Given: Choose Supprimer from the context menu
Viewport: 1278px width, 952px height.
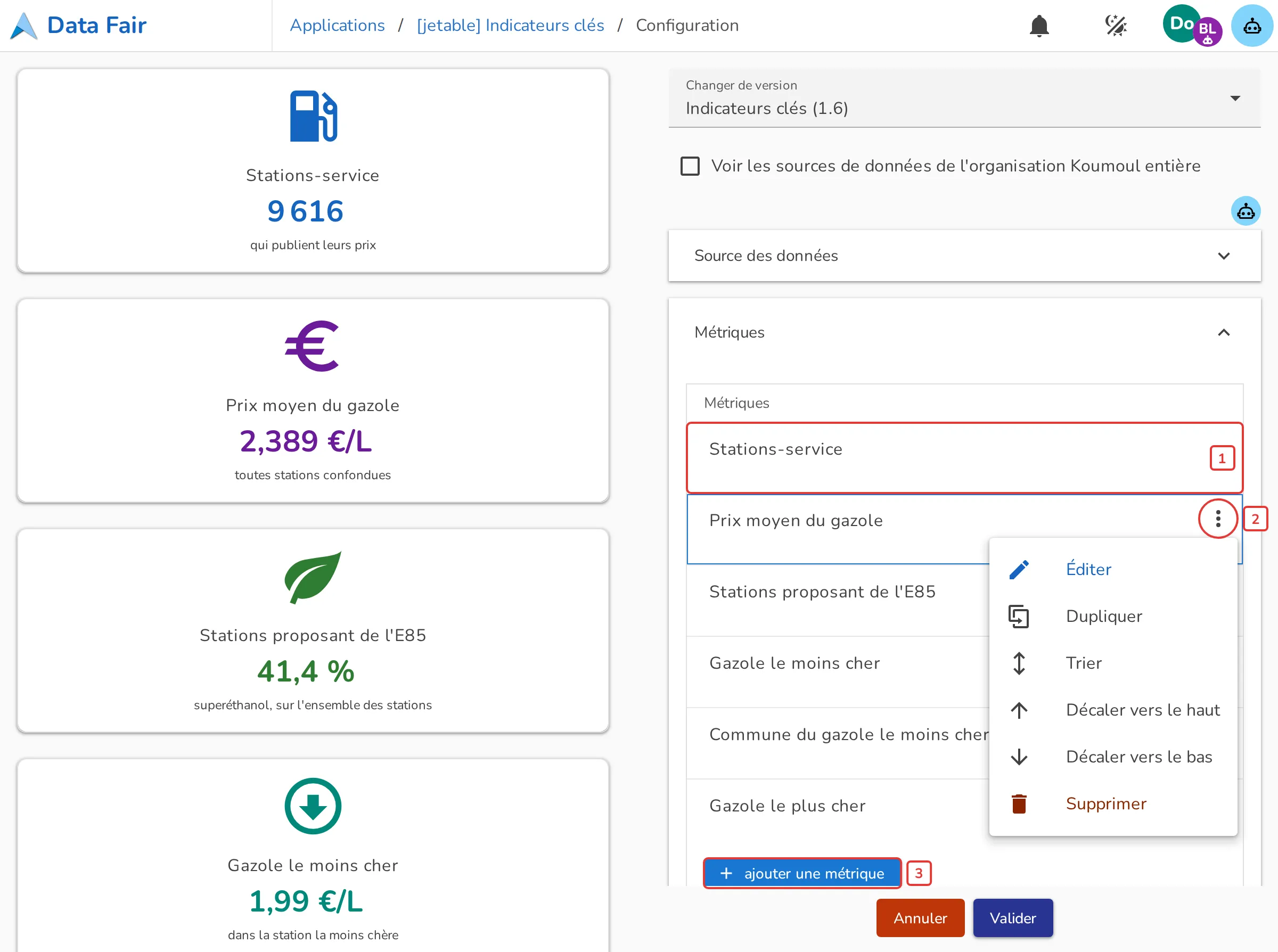Looking at the screenshot, I should (1112, 803).
